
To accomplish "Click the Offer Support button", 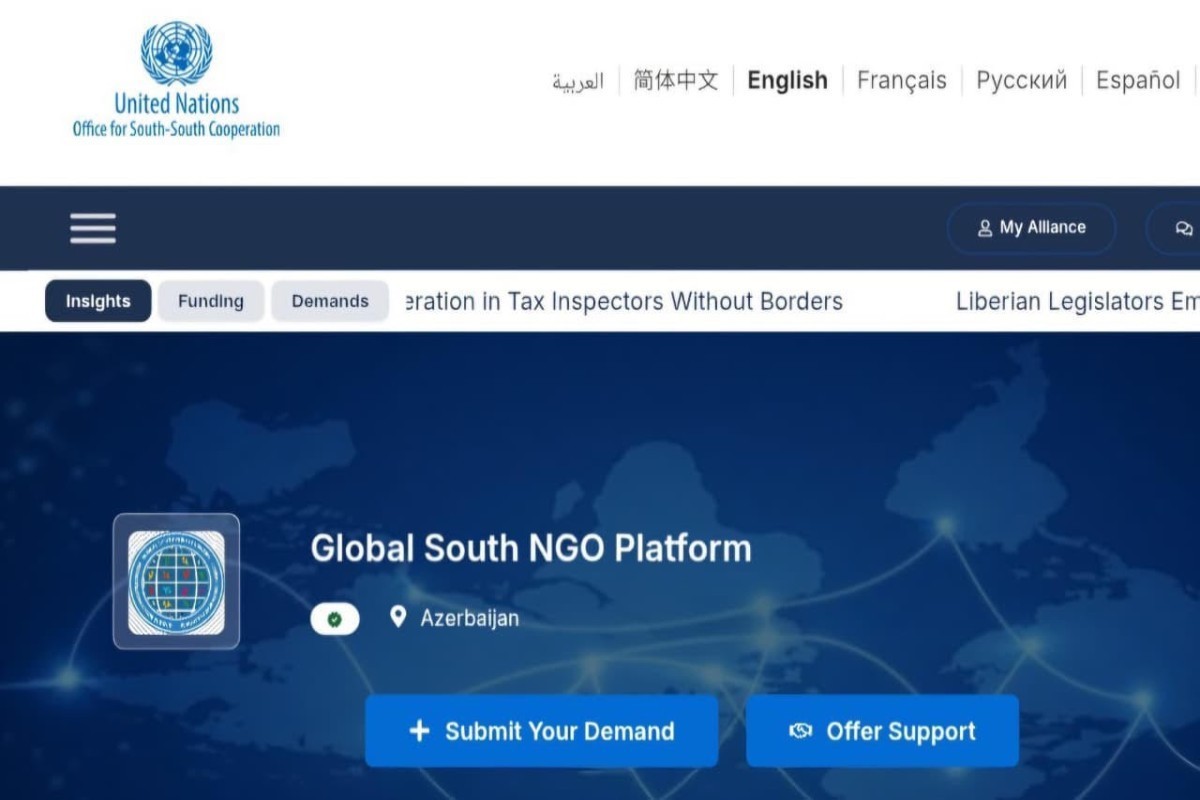I will [882, 731].
